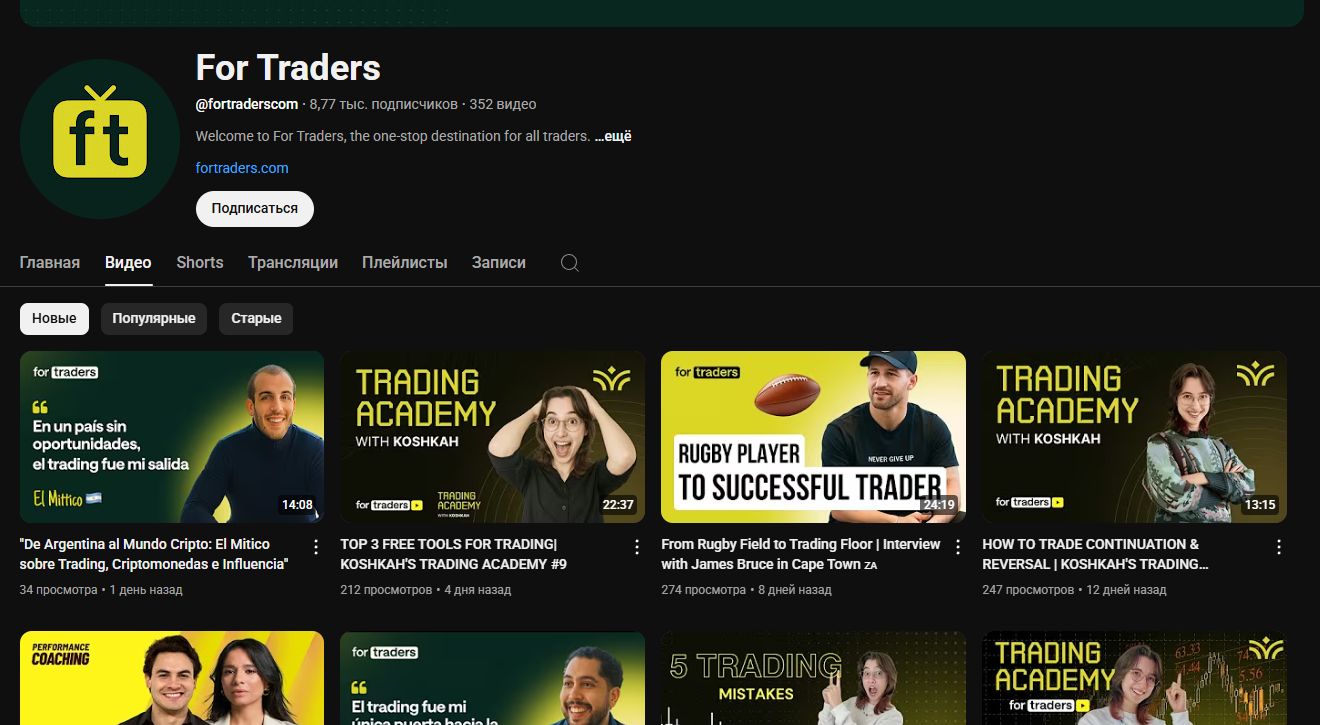Screen dimensions: 1320x725
Task: Switch to the Shorts tab
Action: [200, 263]
